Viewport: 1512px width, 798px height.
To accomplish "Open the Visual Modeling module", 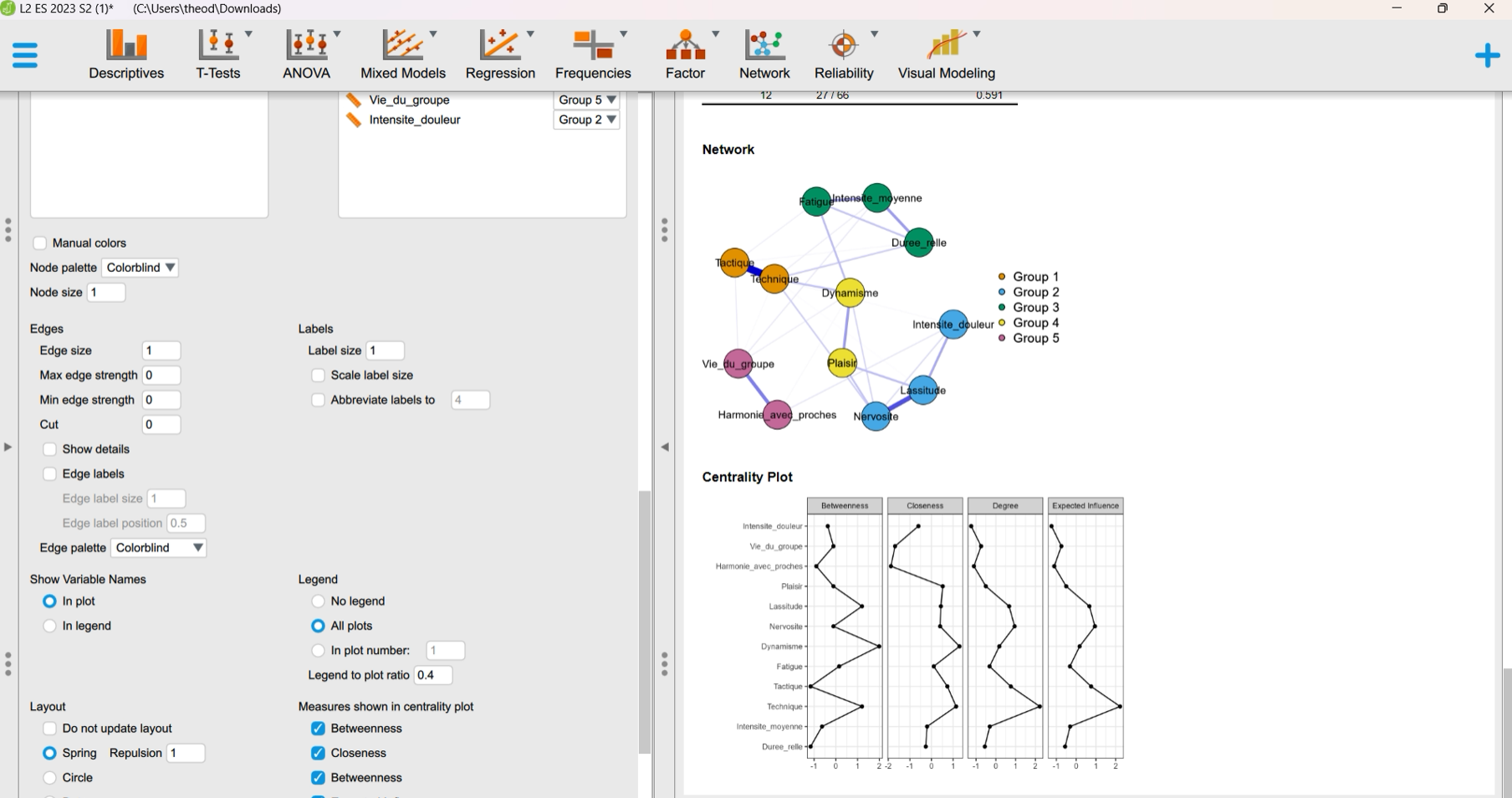I will click(x=946, y=55).
